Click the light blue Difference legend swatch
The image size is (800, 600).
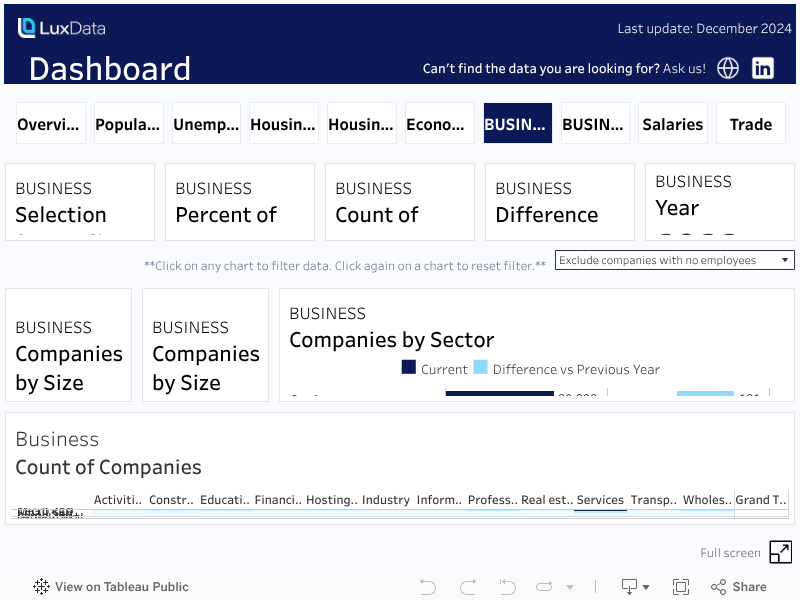pos(480,368)
